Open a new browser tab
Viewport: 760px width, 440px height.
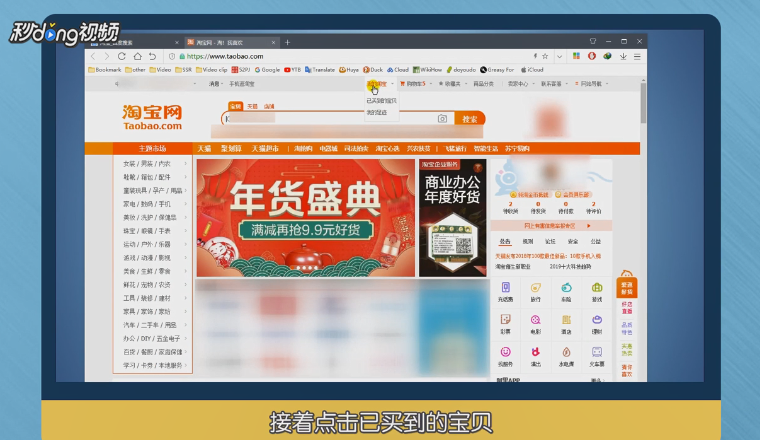coord(287,43)
